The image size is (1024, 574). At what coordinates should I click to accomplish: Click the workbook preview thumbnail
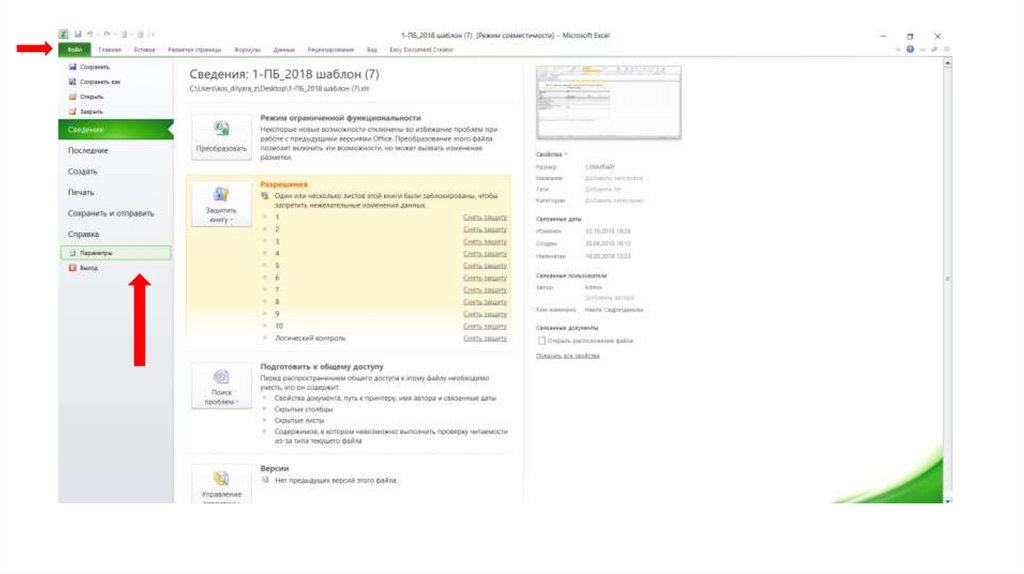point(608,103)
